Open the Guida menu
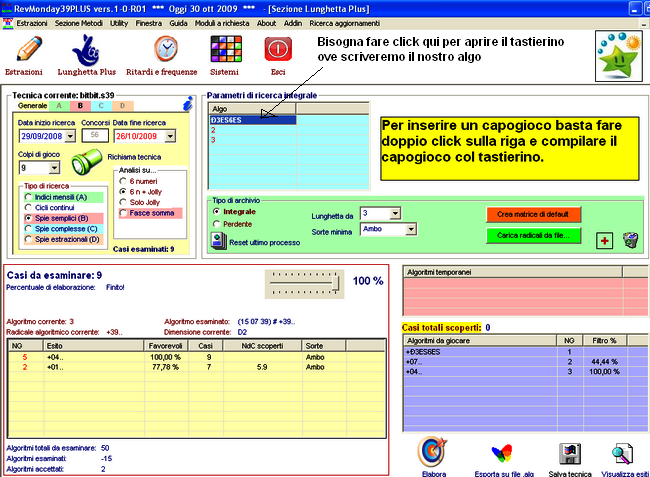The height and width of the screenshot is (477, 650). 178,23
